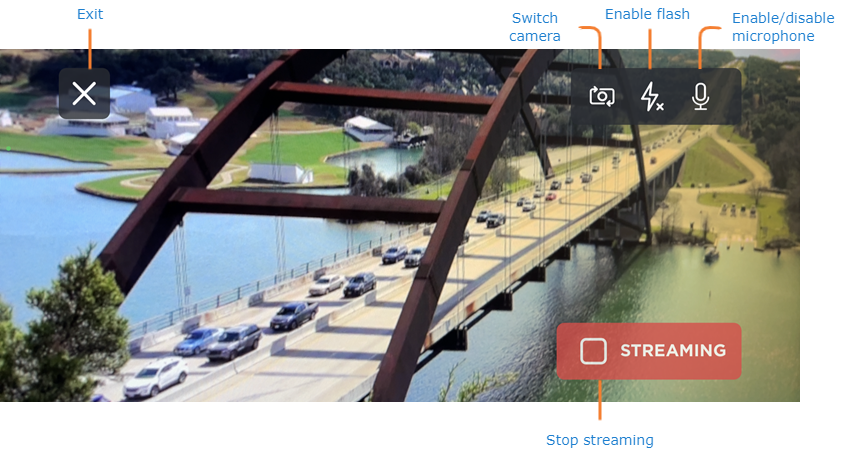Screen dimensions: 868x468
Task: Click the 'Stop streaming' annotation label
Action: (x=600, y=440)
